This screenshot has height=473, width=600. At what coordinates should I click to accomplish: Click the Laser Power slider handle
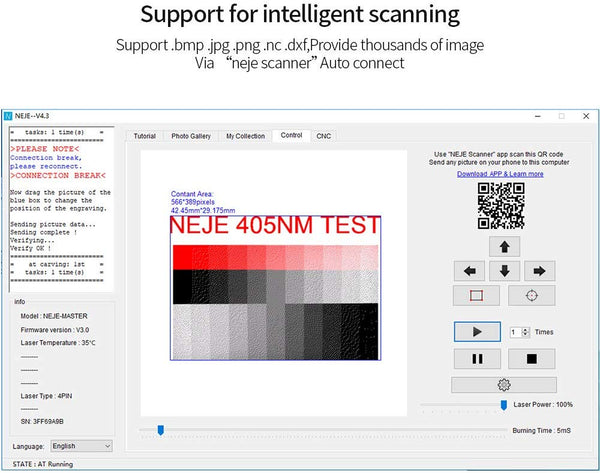[503, 404]
